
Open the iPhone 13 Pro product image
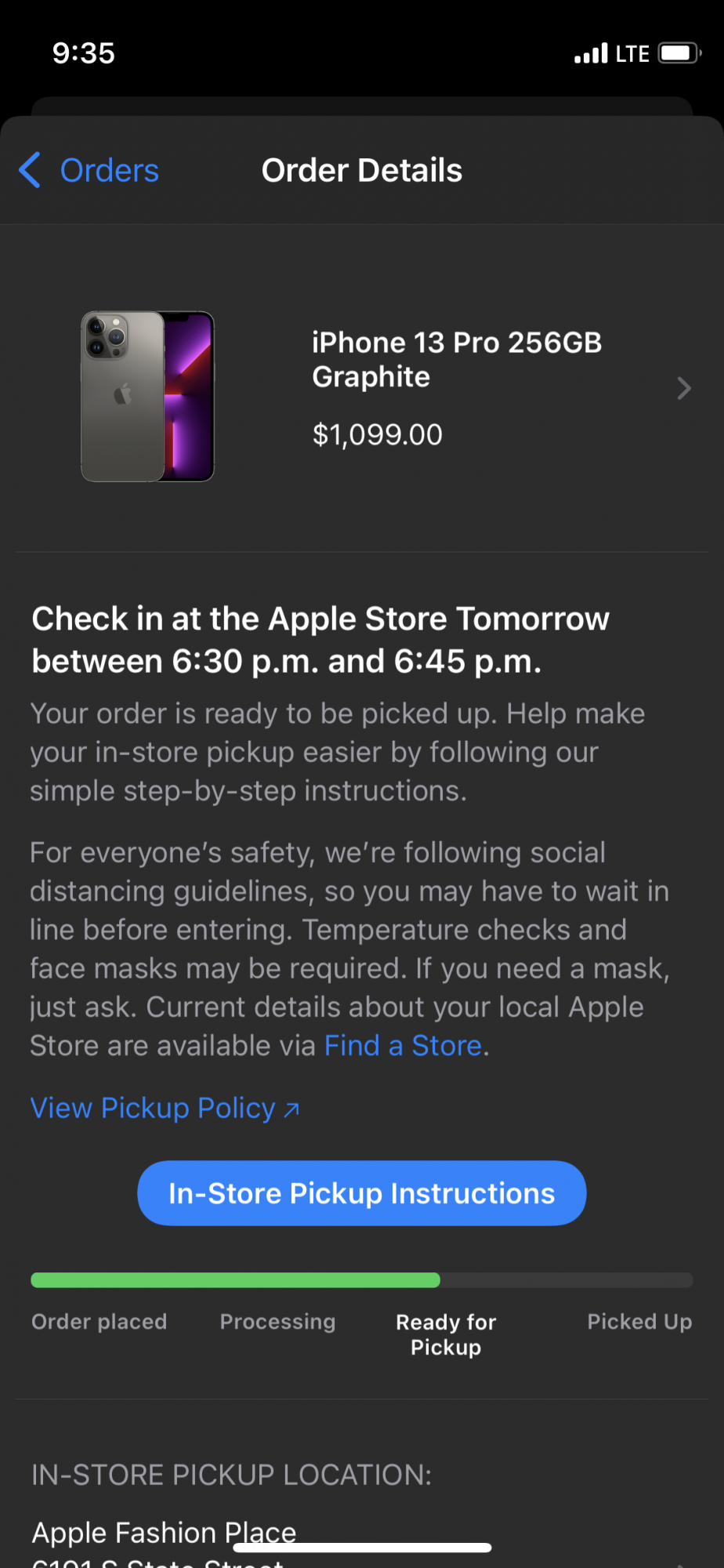tap(148, 396)
